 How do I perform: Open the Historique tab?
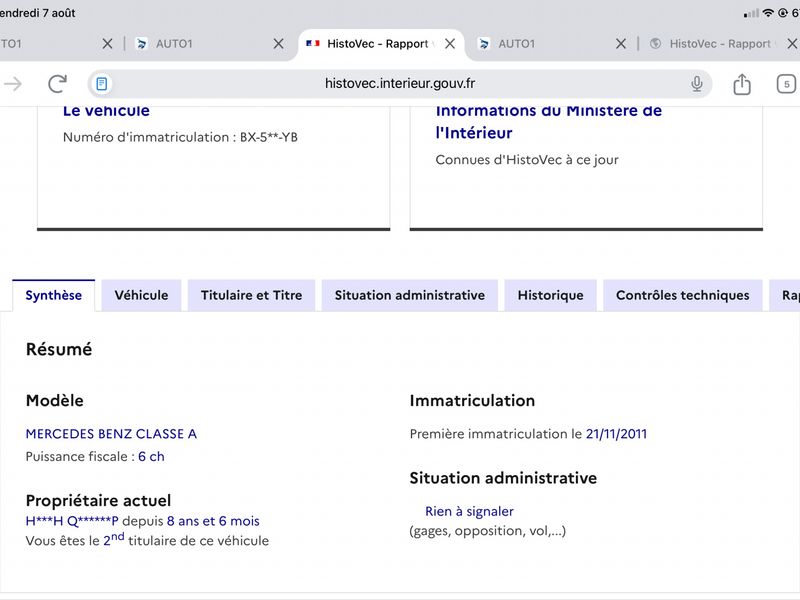pyautogui.click(x=551, y=295)
